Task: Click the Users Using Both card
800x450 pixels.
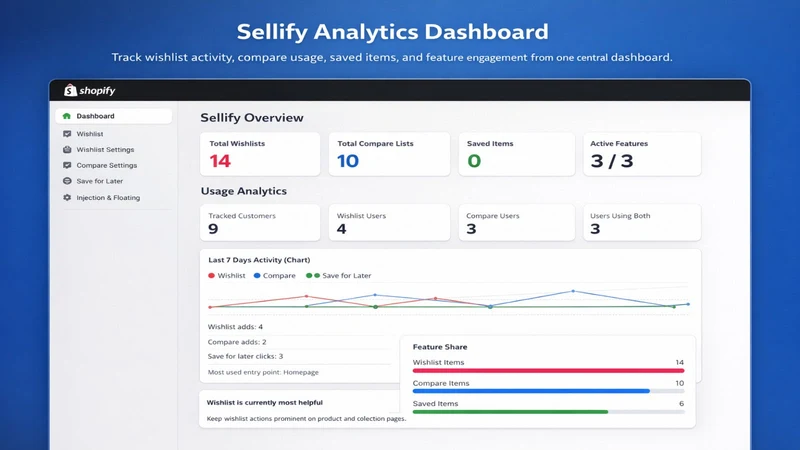Action: pyautogui.click(x=642, y=222)
